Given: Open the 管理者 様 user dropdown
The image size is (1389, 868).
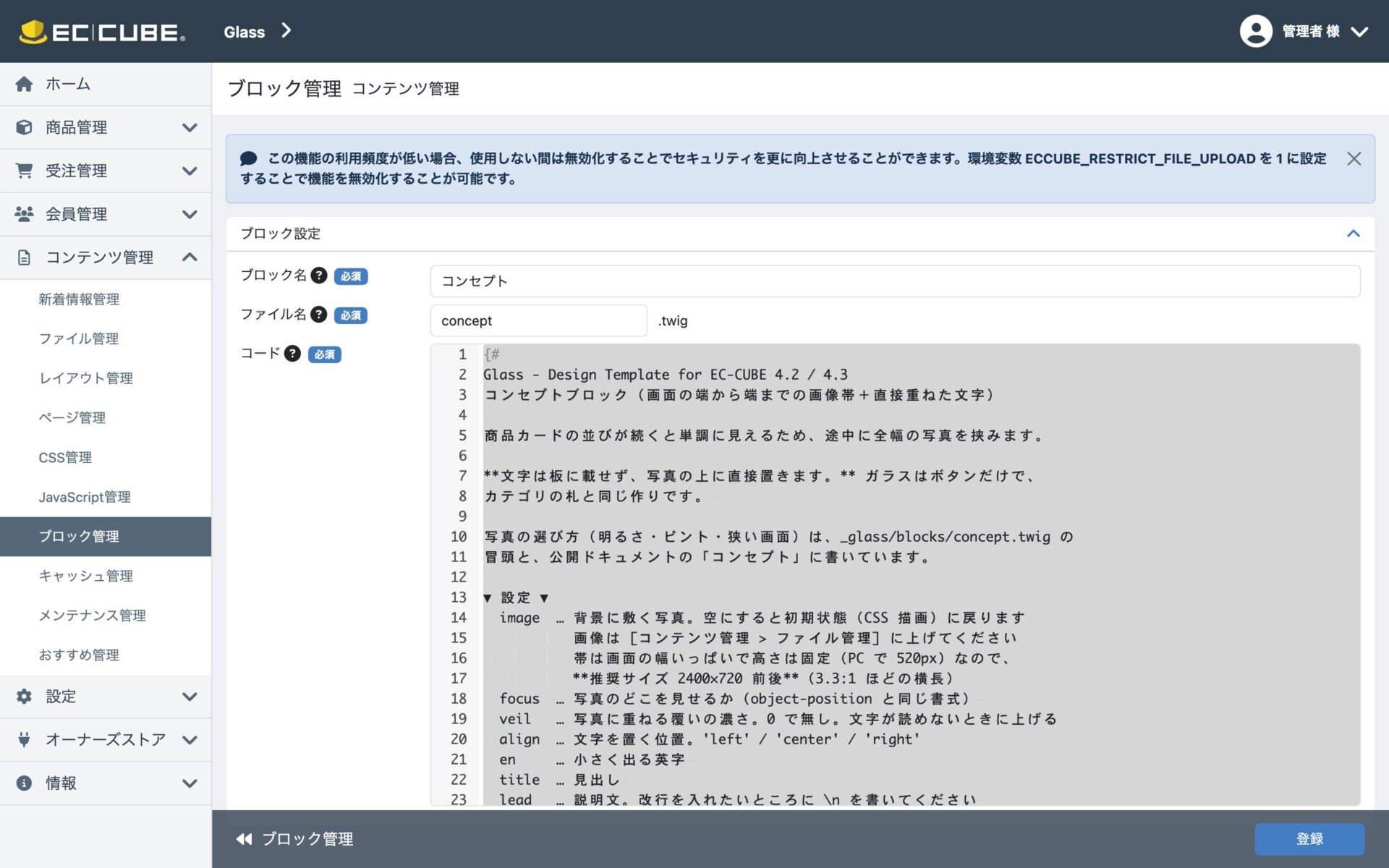Looking at the screenshot, I should click(1304, 31).
